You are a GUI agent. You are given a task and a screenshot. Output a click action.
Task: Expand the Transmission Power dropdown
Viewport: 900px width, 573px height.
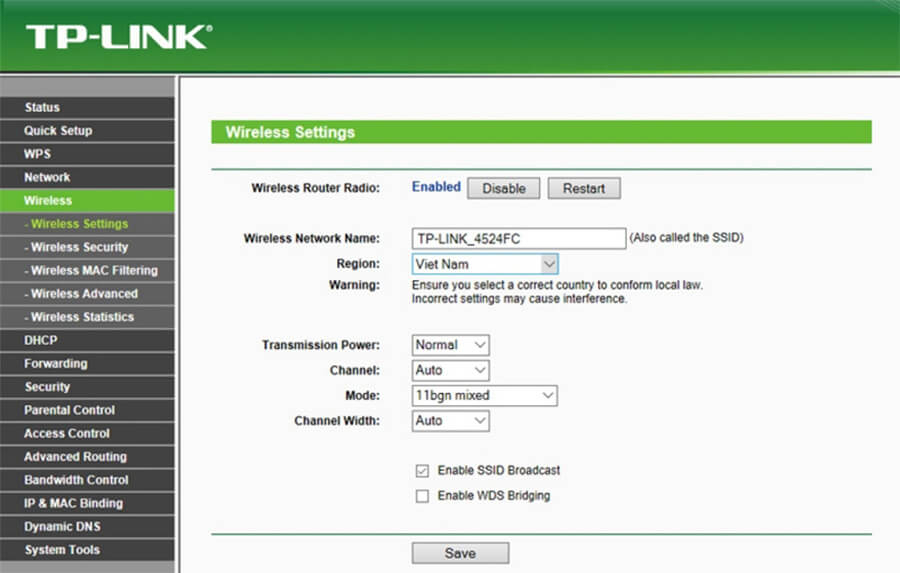451,345
